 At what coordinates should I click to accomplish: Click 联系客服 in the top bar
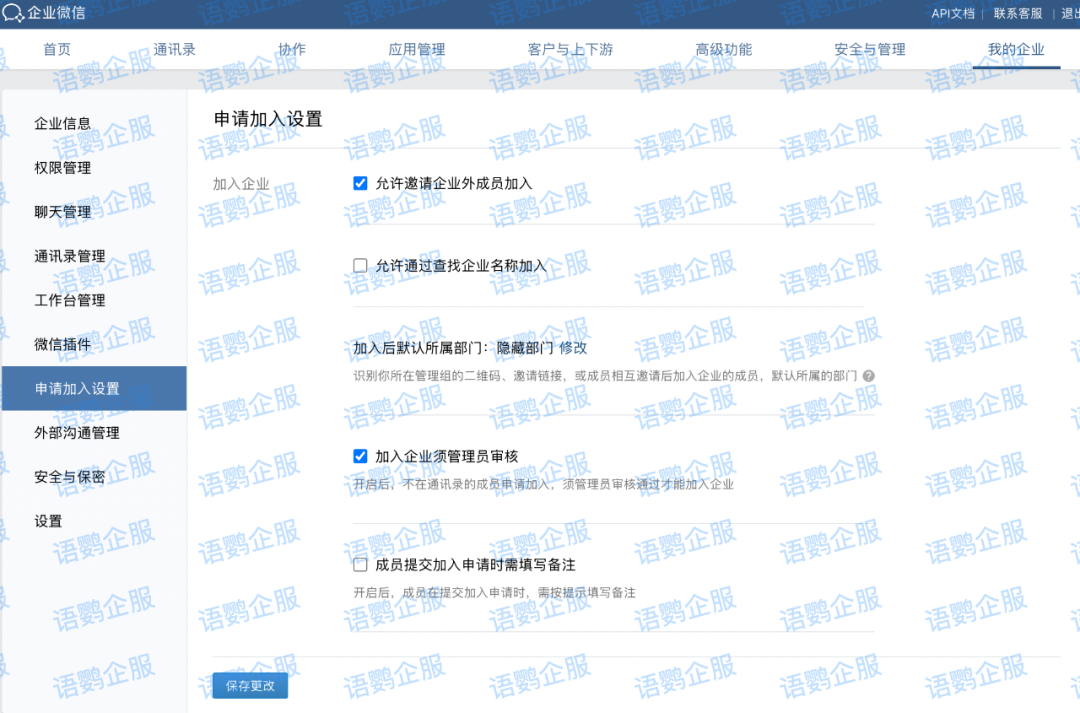click(x=1016, y=14)
